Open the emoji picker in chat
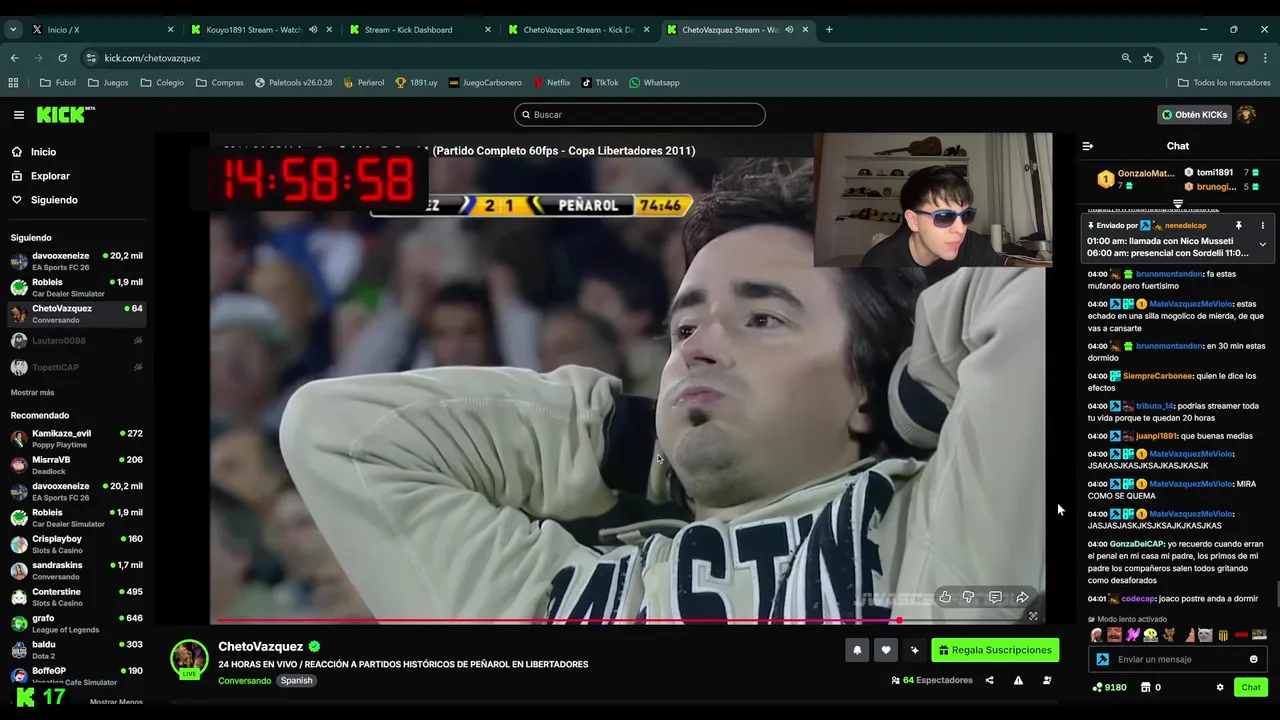 point(1253,660)
